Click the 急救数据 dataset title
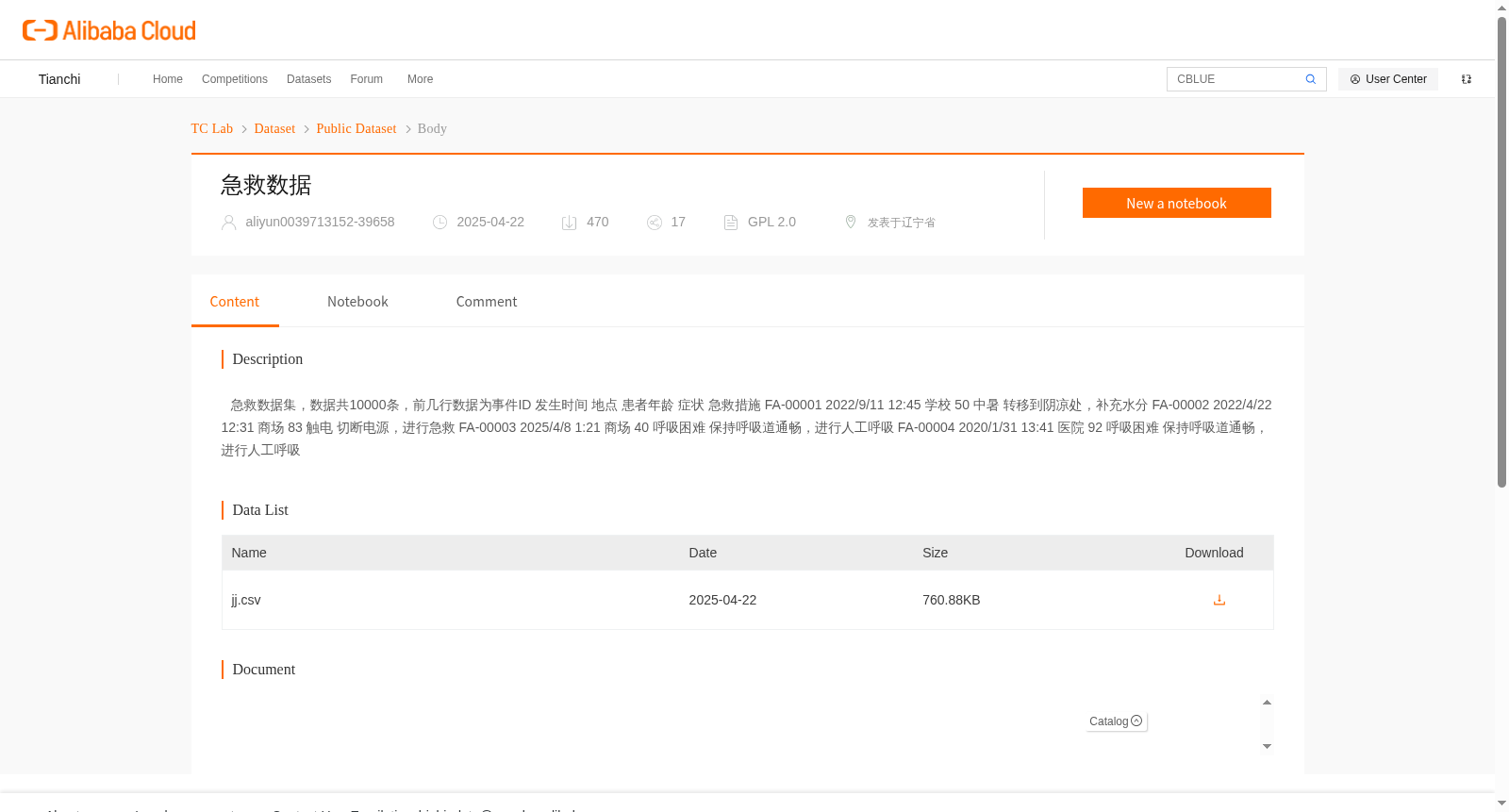1509x812 pixels. point(266,185)
